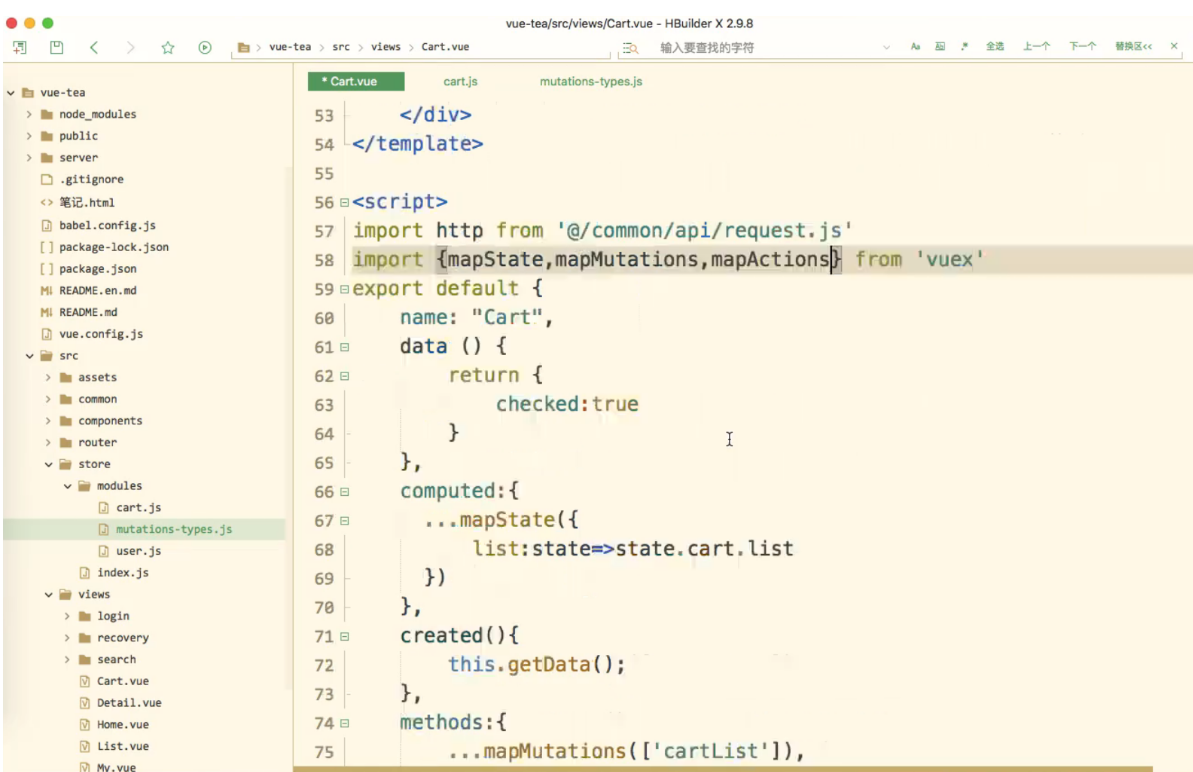Screen dimensions: 1193x772
Task: Expand the search folder
Action: pos(67,659)
